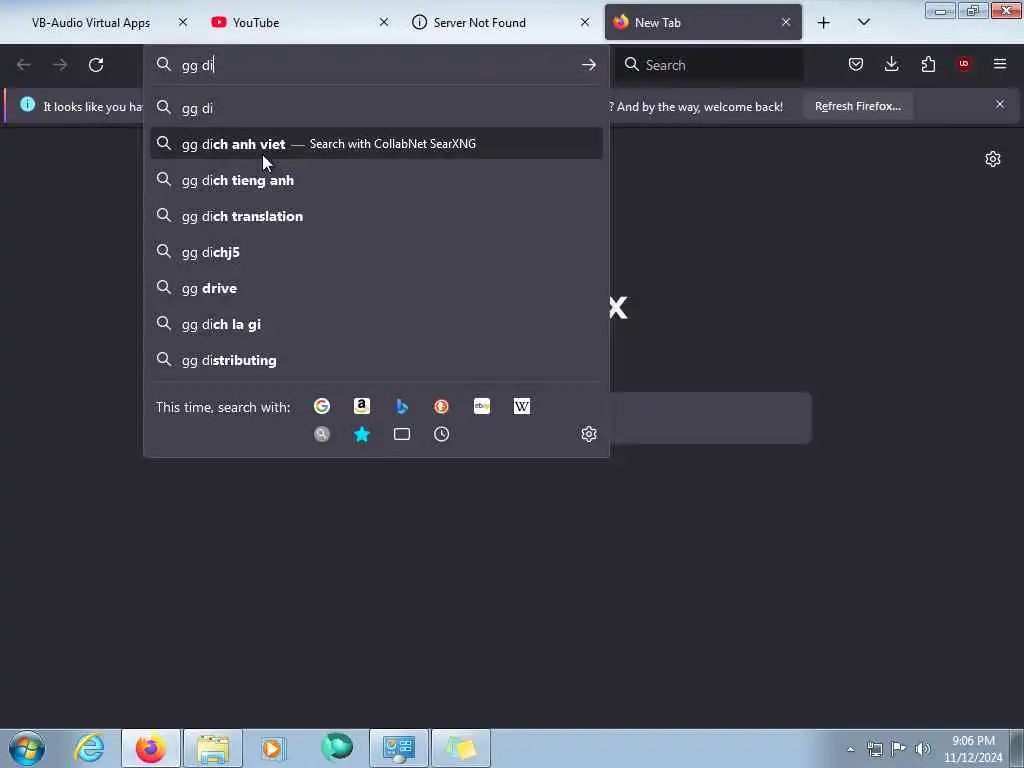Open Windows Explorer from taskbar
Screen dimensions: 1024x768
click(x=213, y=748)
